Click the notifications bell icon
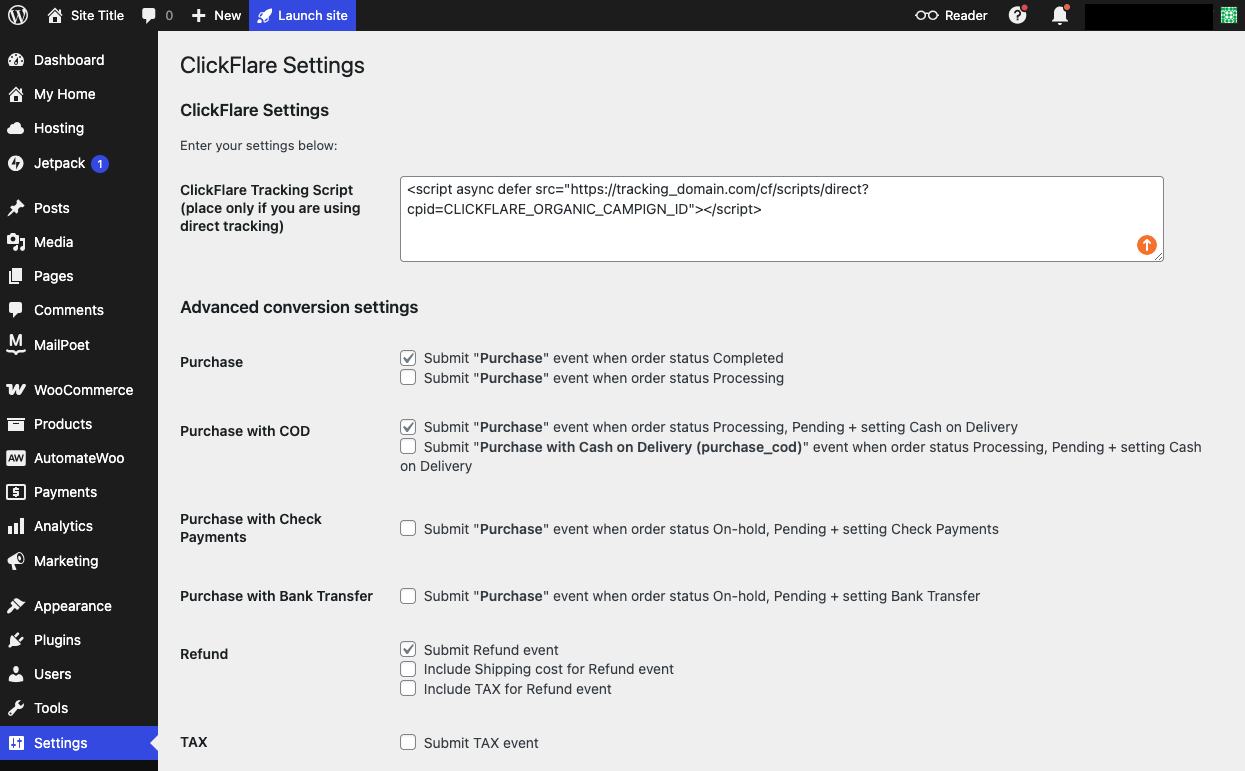This screenshot has width=1245, height=771. point(1059,15)
